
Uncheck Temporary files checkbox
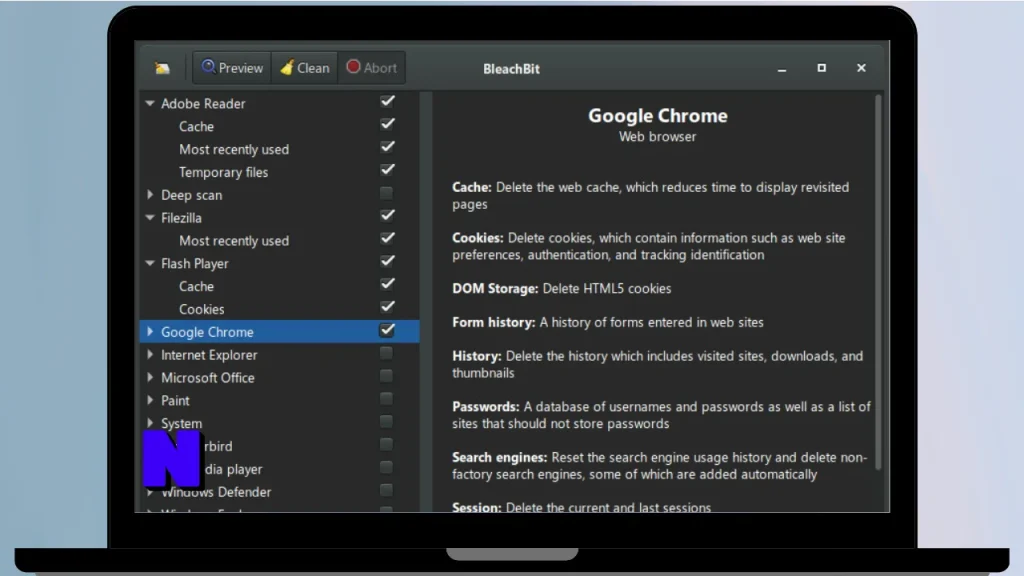point(387,170)
